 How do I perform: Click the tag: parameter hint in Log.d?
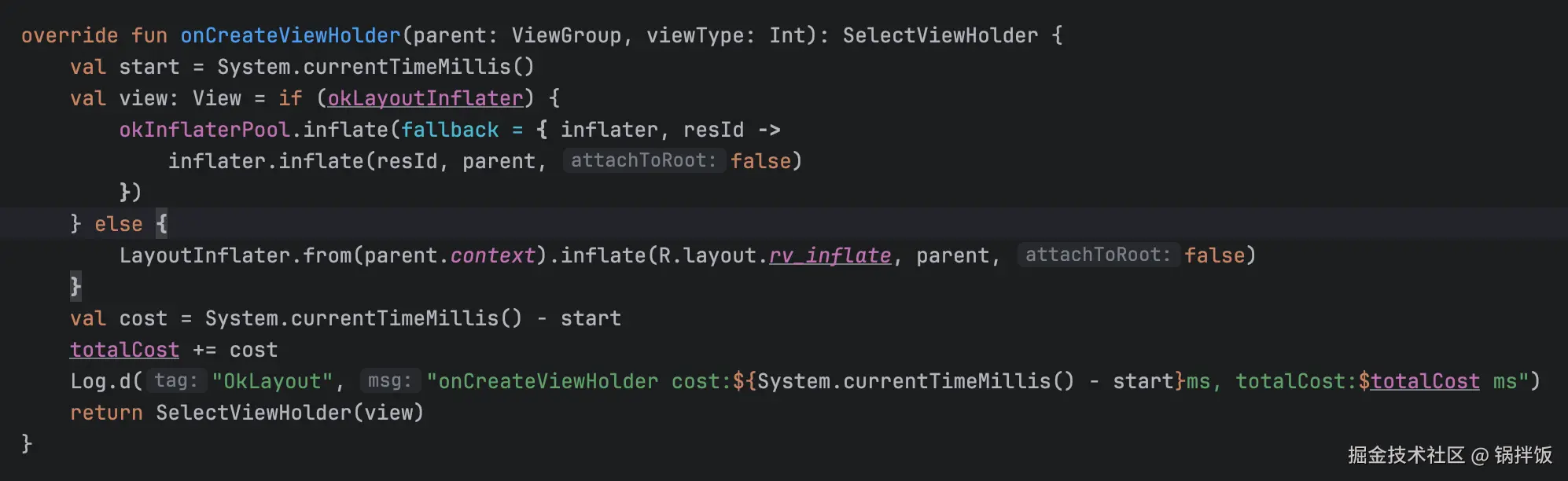pos(175,380)
